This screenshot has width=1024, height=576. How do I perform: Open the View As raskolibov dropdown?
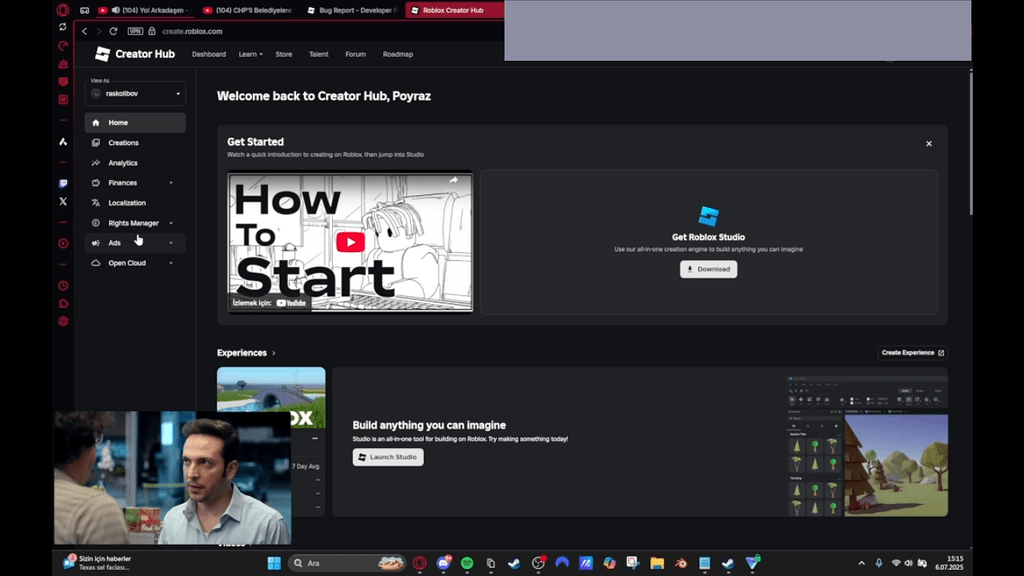tap(135, 93)
